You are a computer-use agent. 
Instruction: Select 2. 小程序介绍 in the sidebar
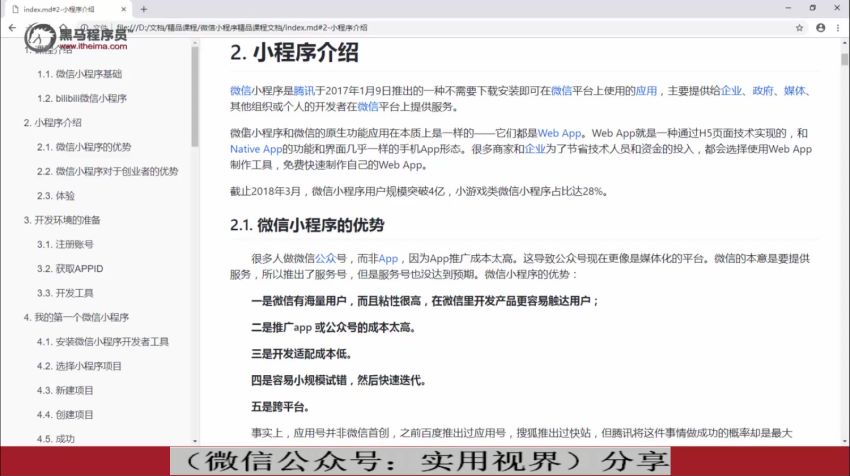[53, 123]
